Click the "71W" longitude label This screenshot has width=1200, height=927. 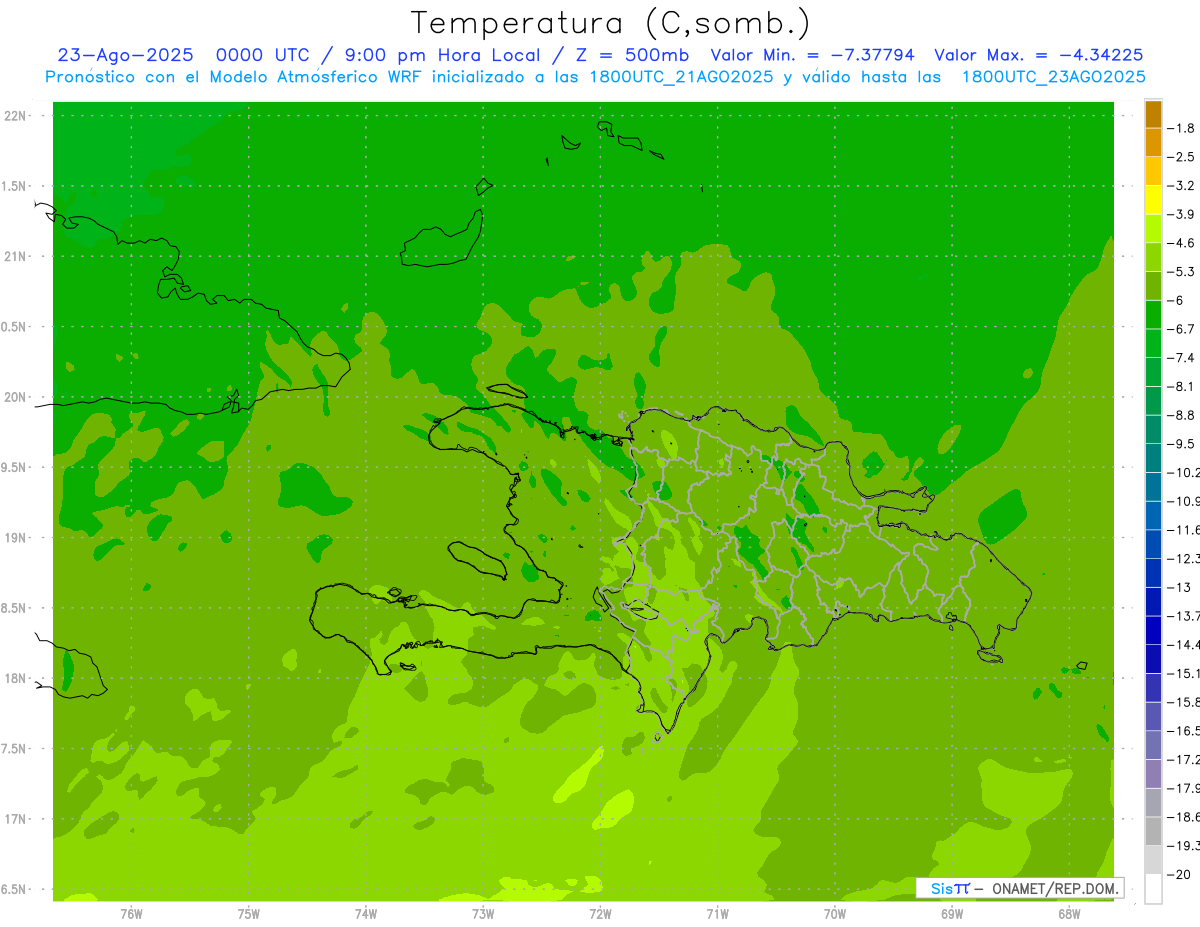pos(717,913)
